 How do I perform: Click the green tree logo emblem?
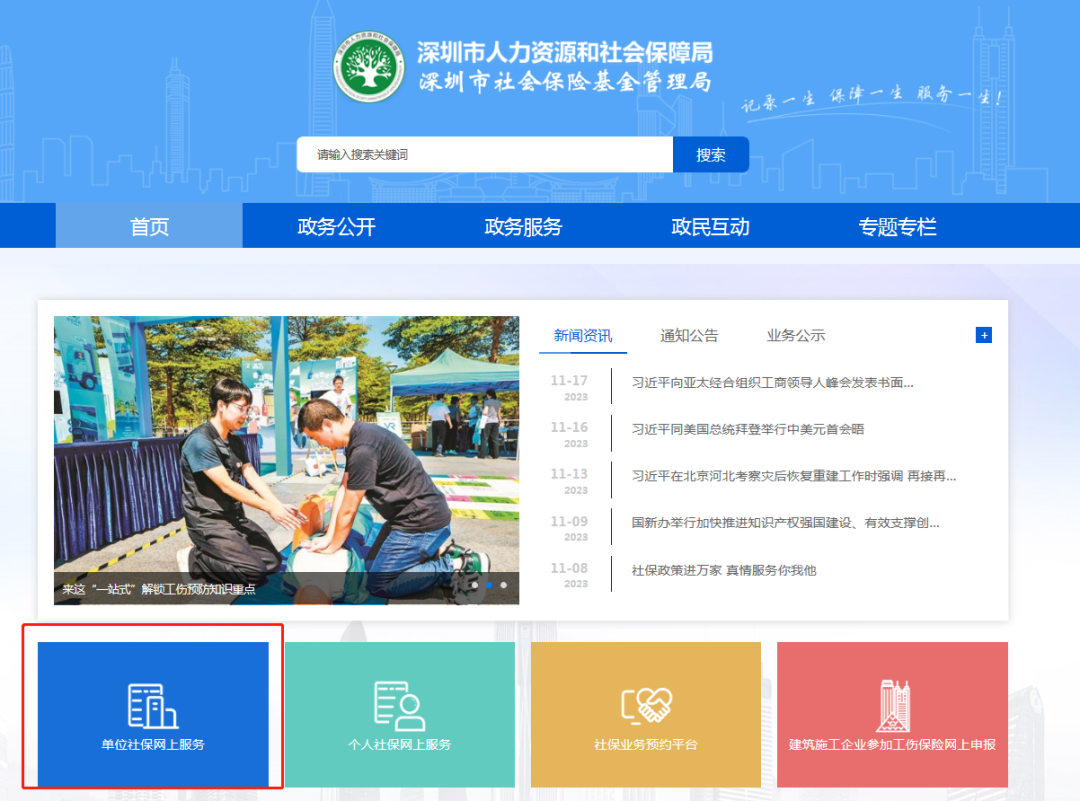tap(368, 67)
